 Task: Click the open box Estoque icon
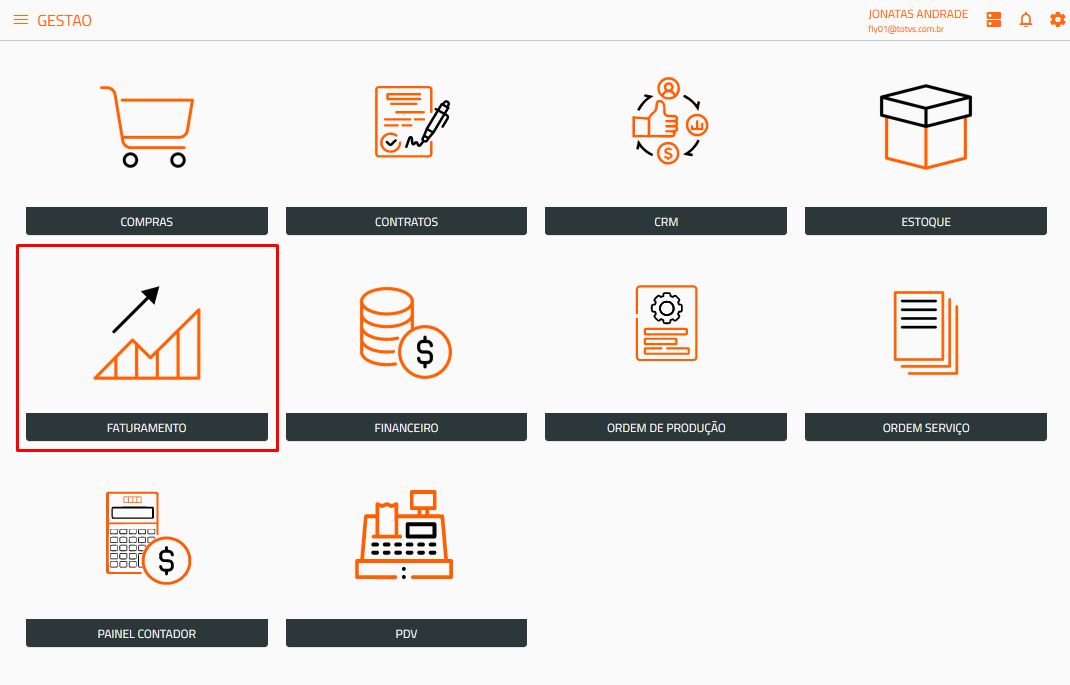click(925, 126)
